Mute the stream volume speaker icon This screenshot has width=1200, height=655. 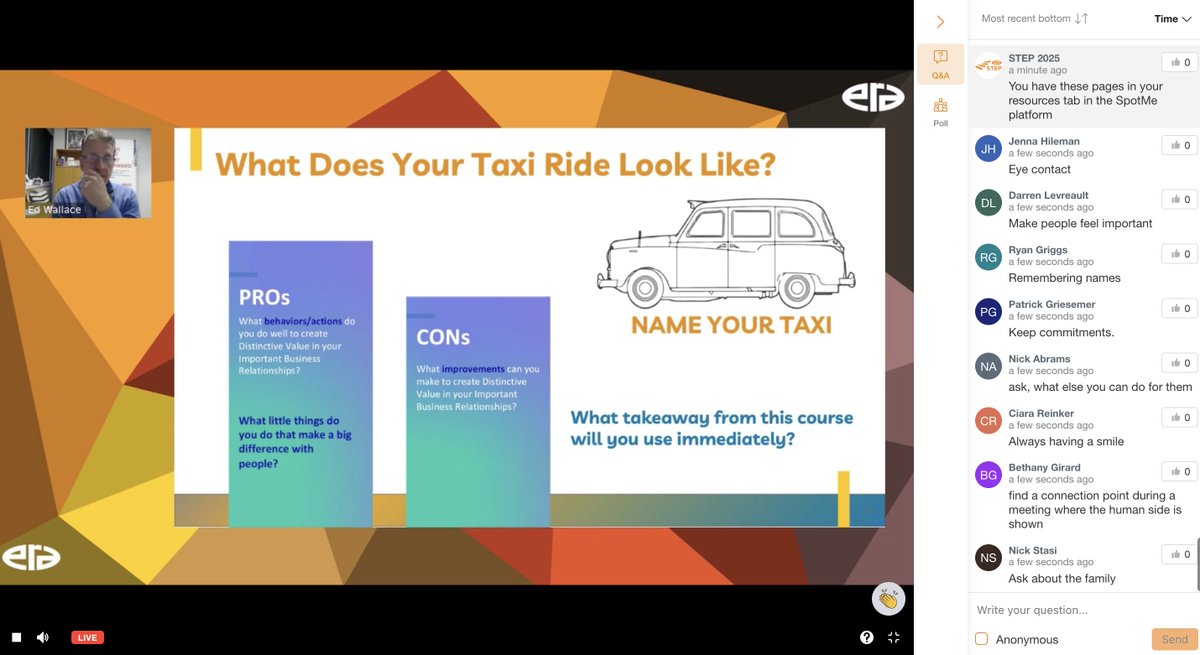(x=43, y=637)
